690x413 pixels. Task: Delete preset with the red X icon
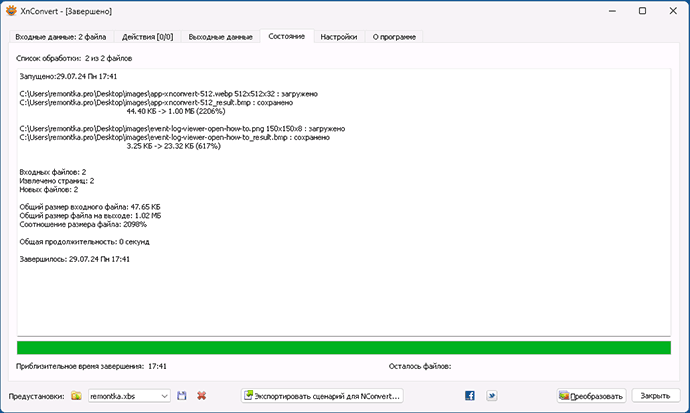202,396
